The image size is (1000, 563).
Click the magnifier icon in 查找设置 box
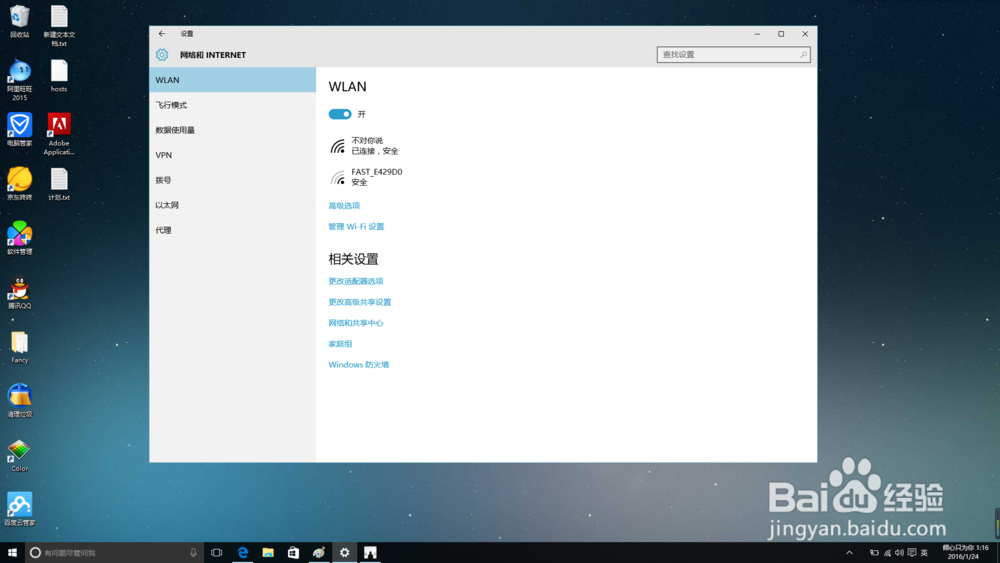[x=804, y=55]
